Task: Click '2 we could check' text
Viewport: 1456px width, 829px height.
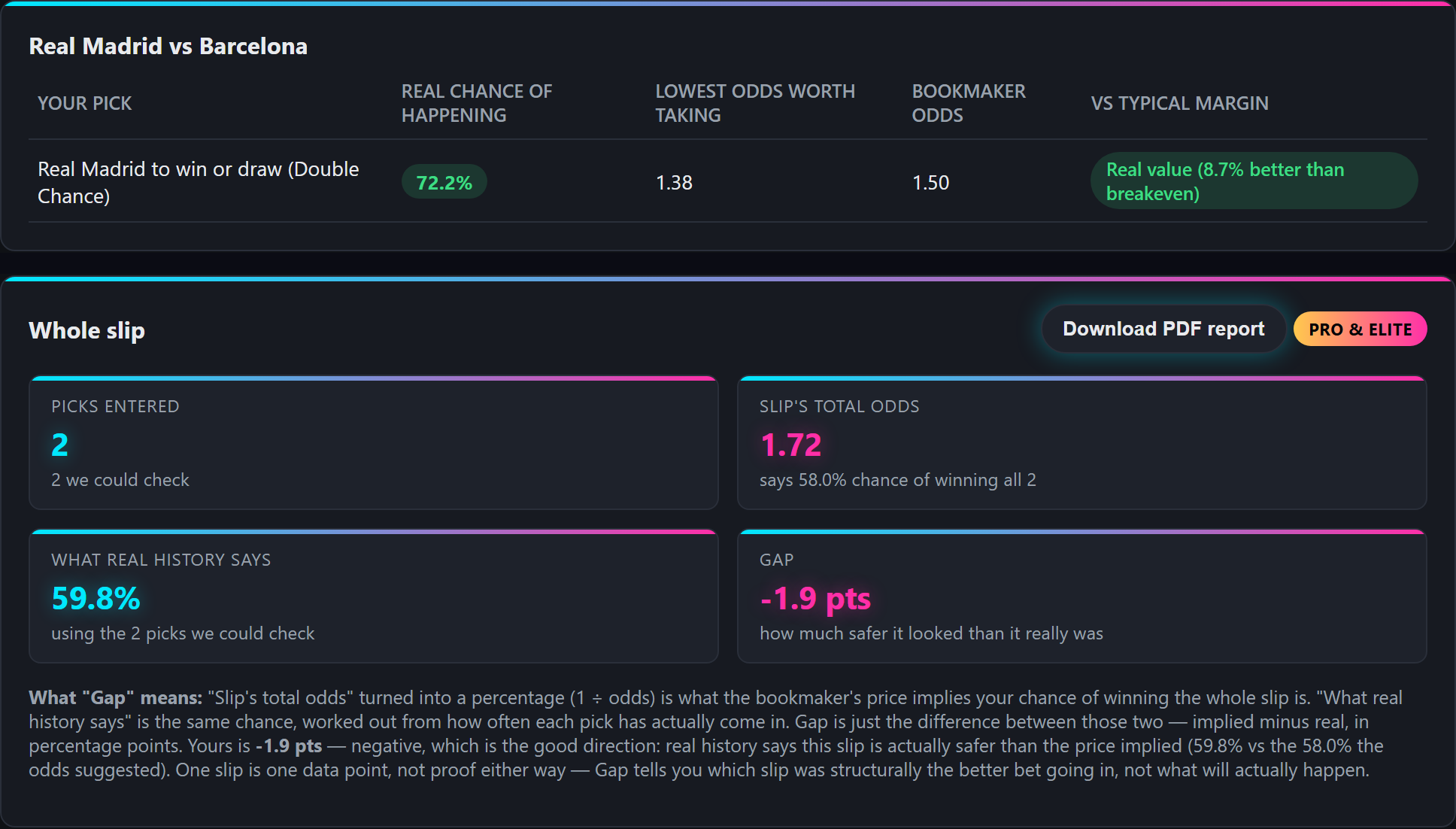Action: point(120,480)
